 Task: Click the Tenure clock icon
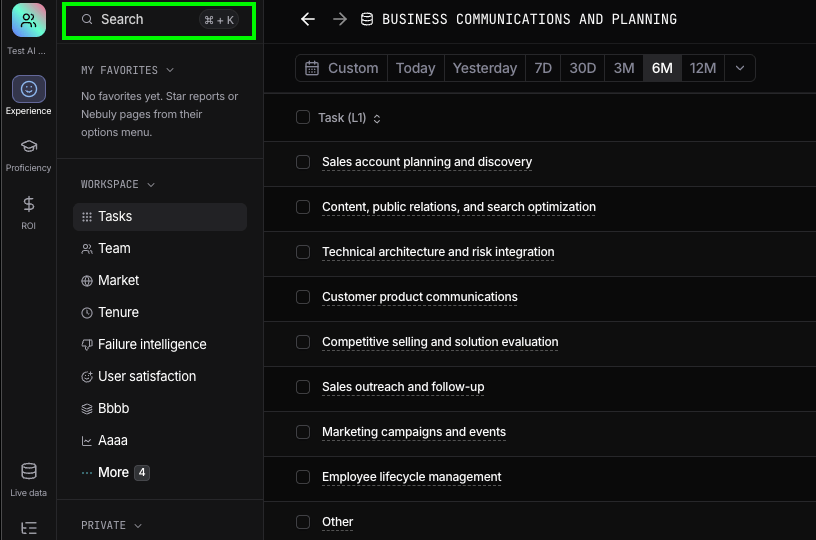87,313
